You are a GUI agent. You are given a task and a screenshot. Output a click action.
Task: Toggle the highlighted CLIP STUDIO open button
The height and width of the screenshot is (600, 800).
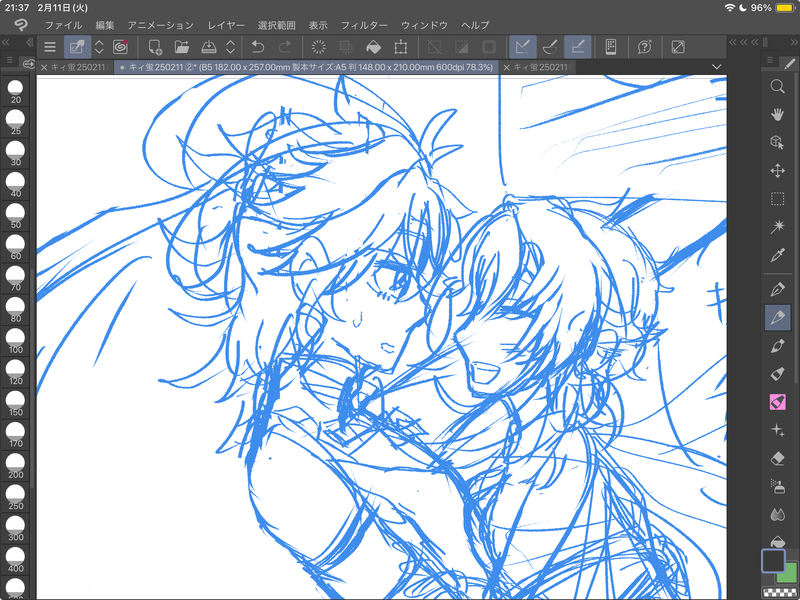[78, 47]
